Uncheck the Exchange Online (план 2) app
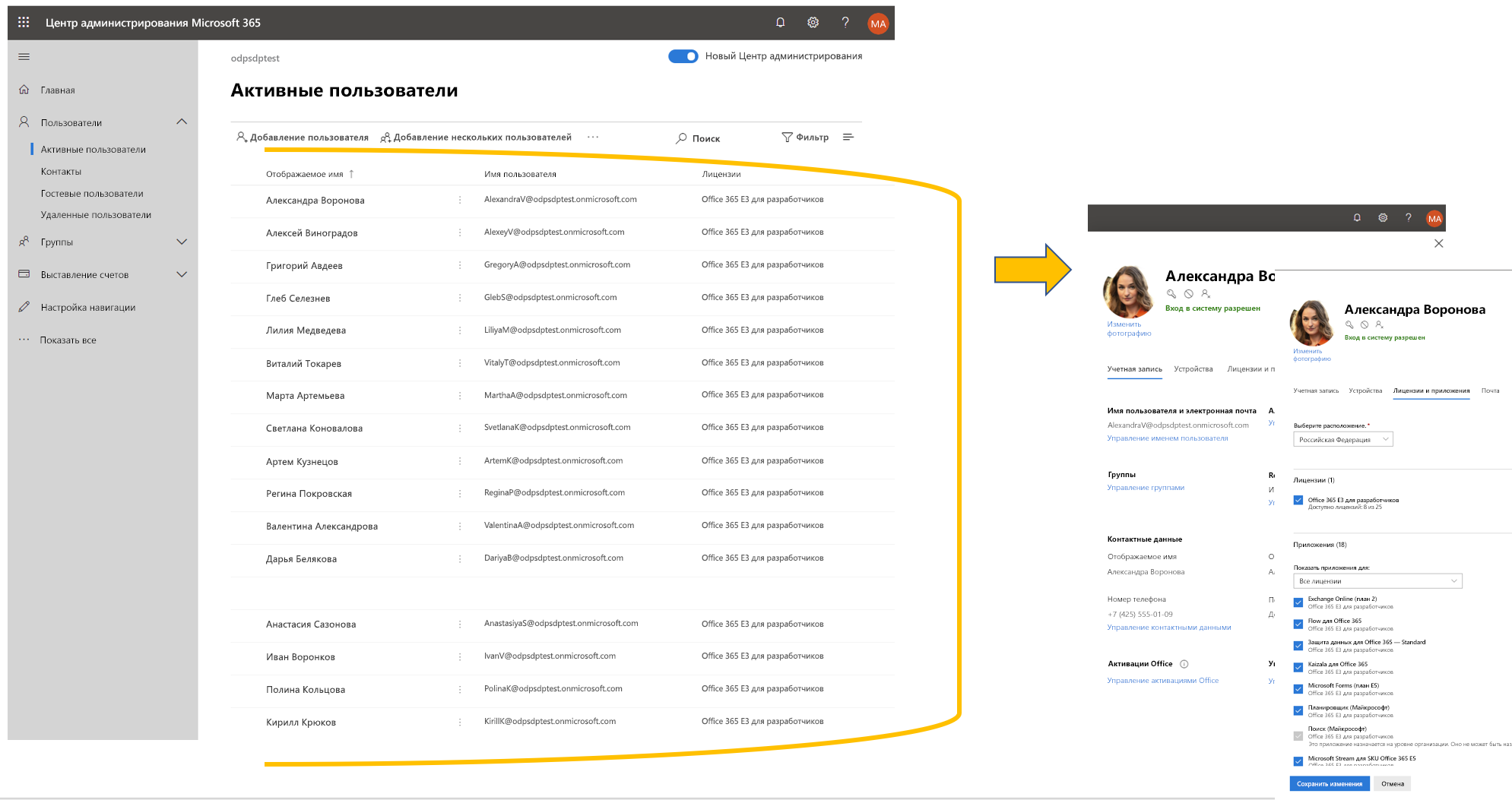1512x800 pixels. pos(1297,601)
